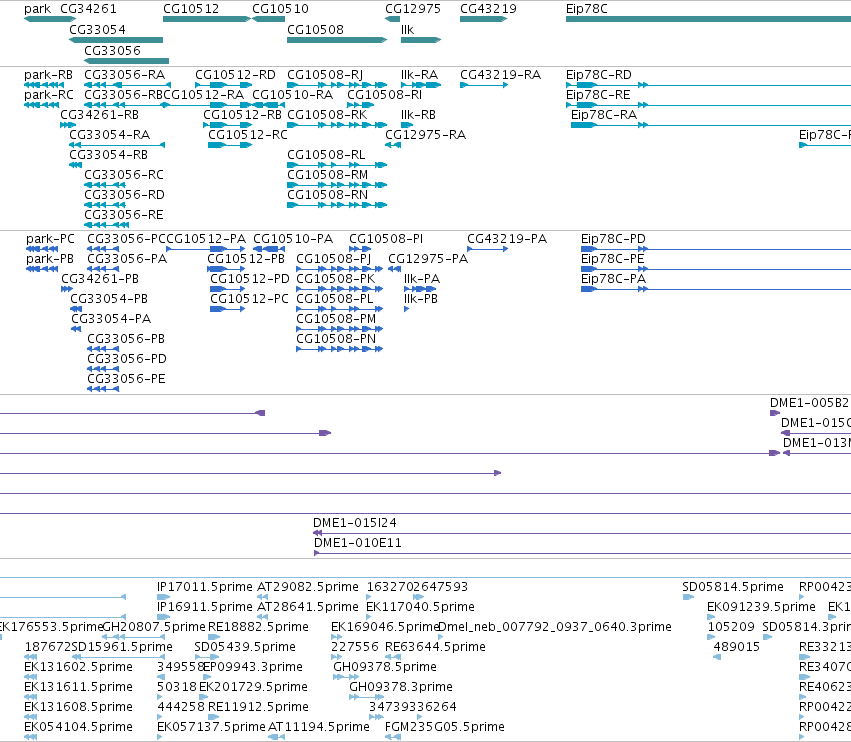Select protein CG10512-PC
This screenshot has width=851, height=742.
250,299
